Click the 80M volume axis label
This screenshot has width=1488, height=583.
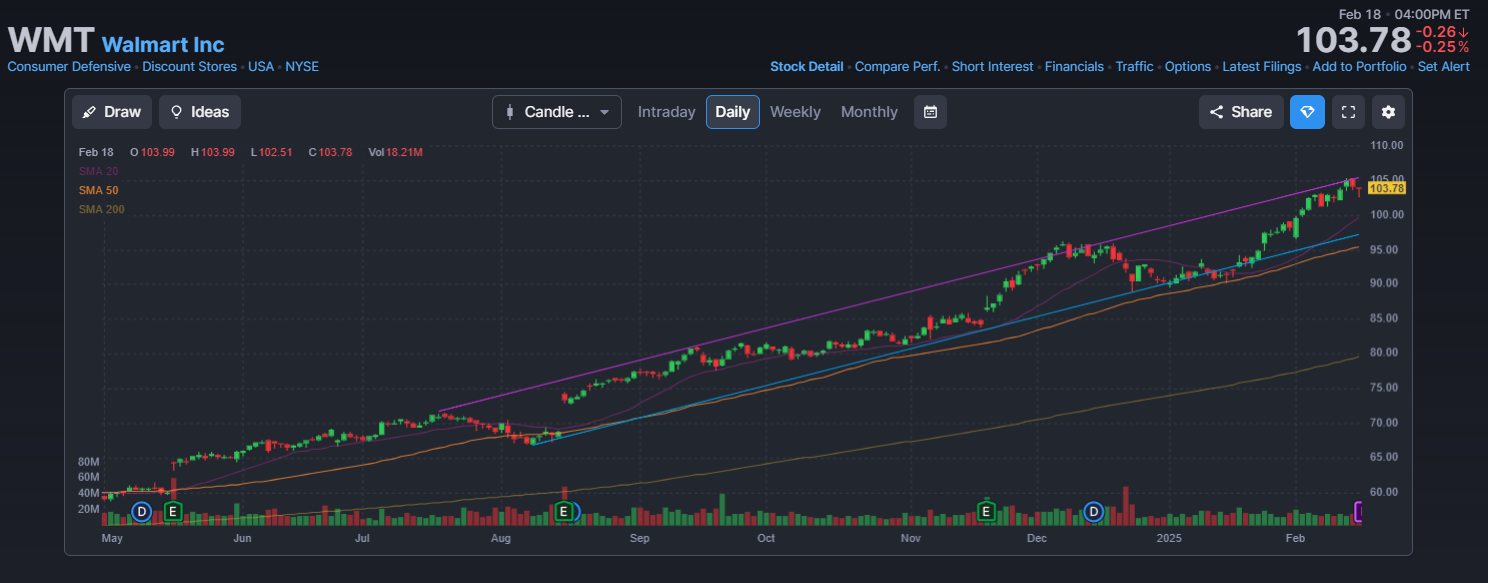(x=88, y=462)
